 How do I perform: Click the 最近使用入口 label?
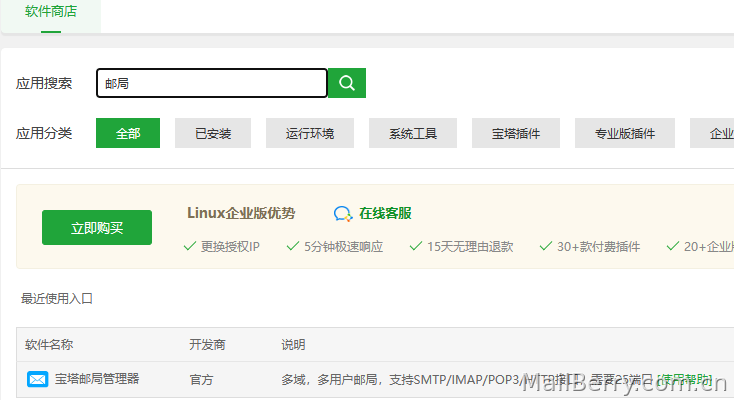click(57, 299)
